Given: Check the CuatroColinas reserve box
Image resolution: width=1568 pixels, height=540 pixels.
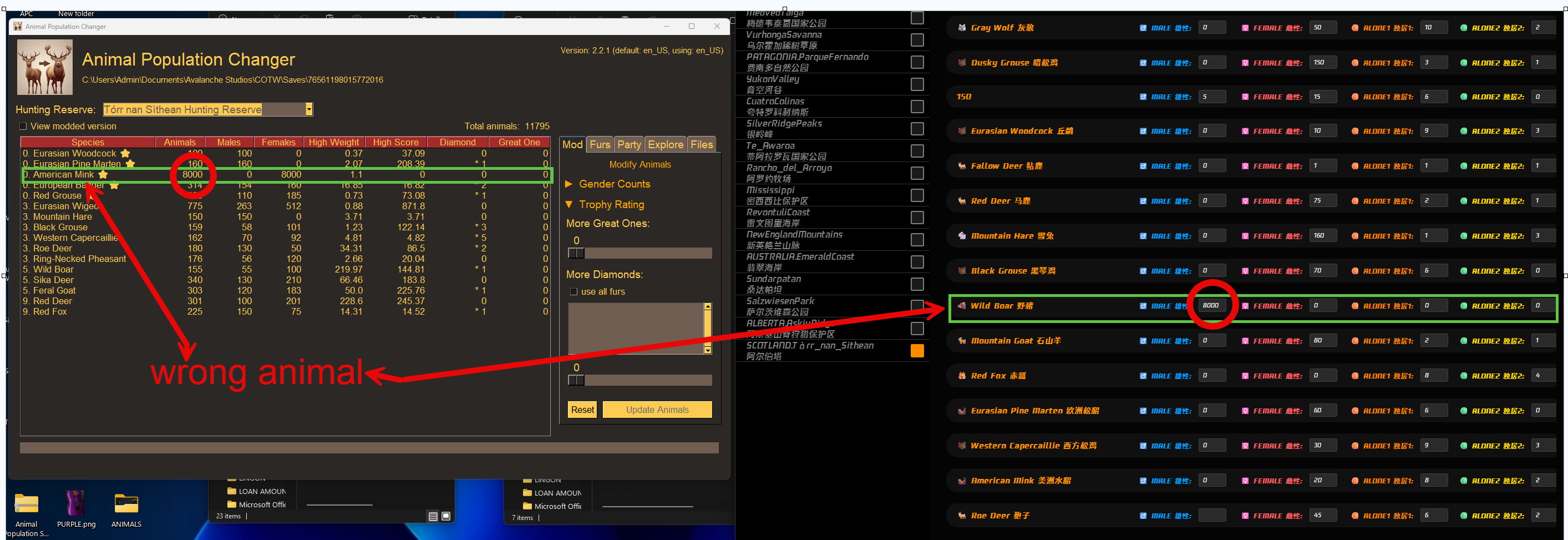Looking at the screenshot, I should 917,107.
